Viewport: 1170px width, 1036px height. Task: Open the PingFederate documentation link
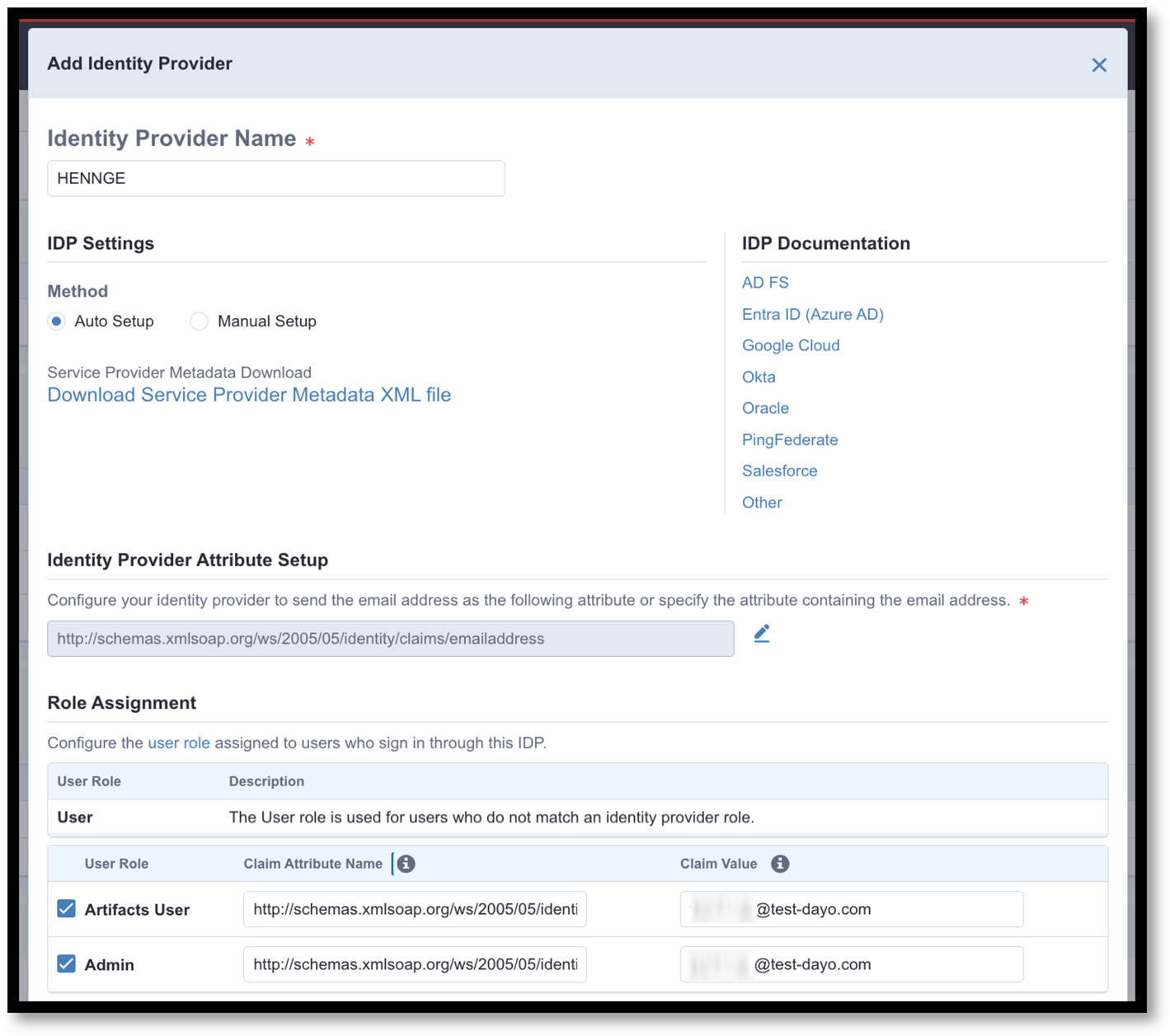(x=790, y=439)
